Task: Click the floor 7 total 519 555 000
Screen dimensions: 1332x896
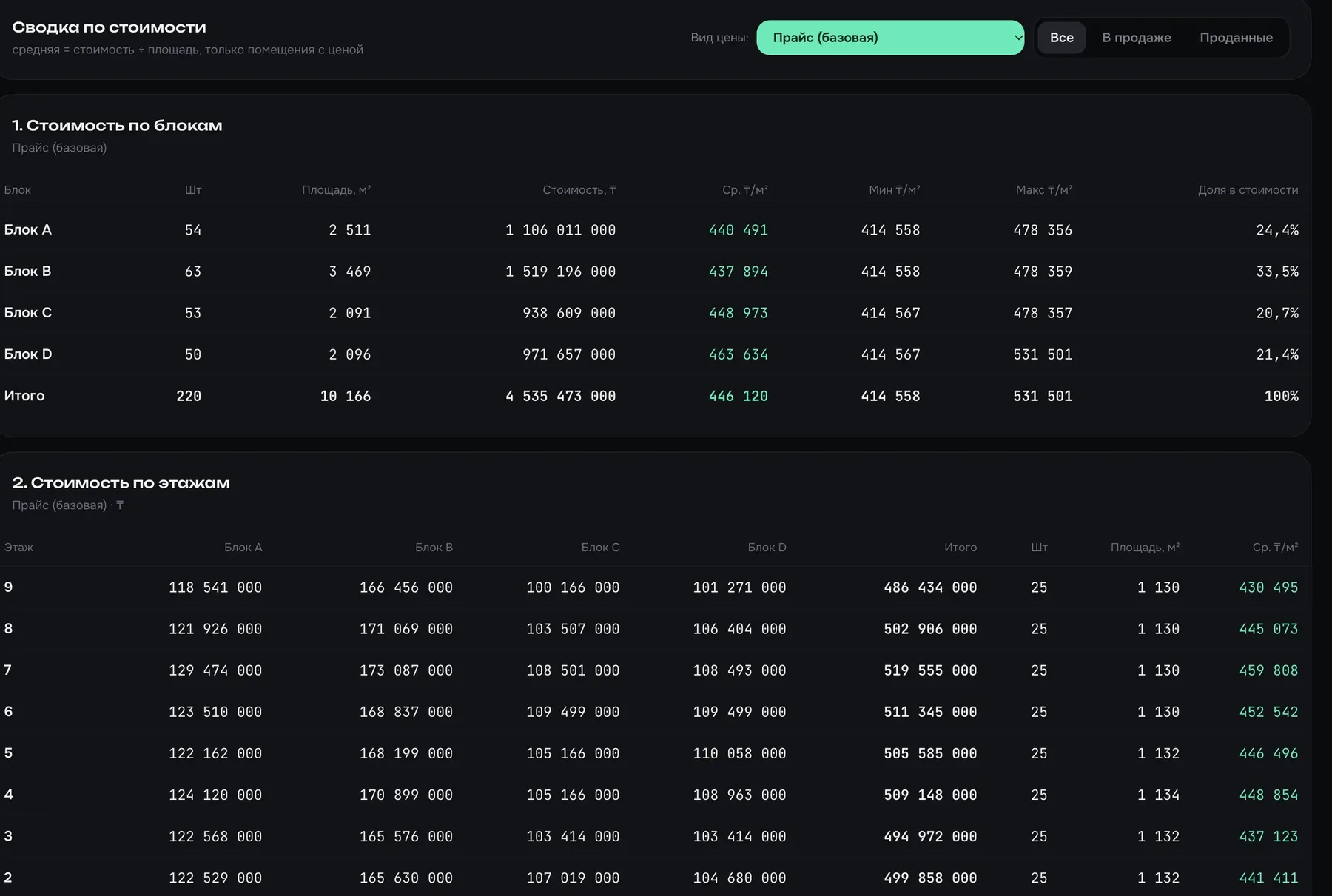Action: click(x=930, y=670)
